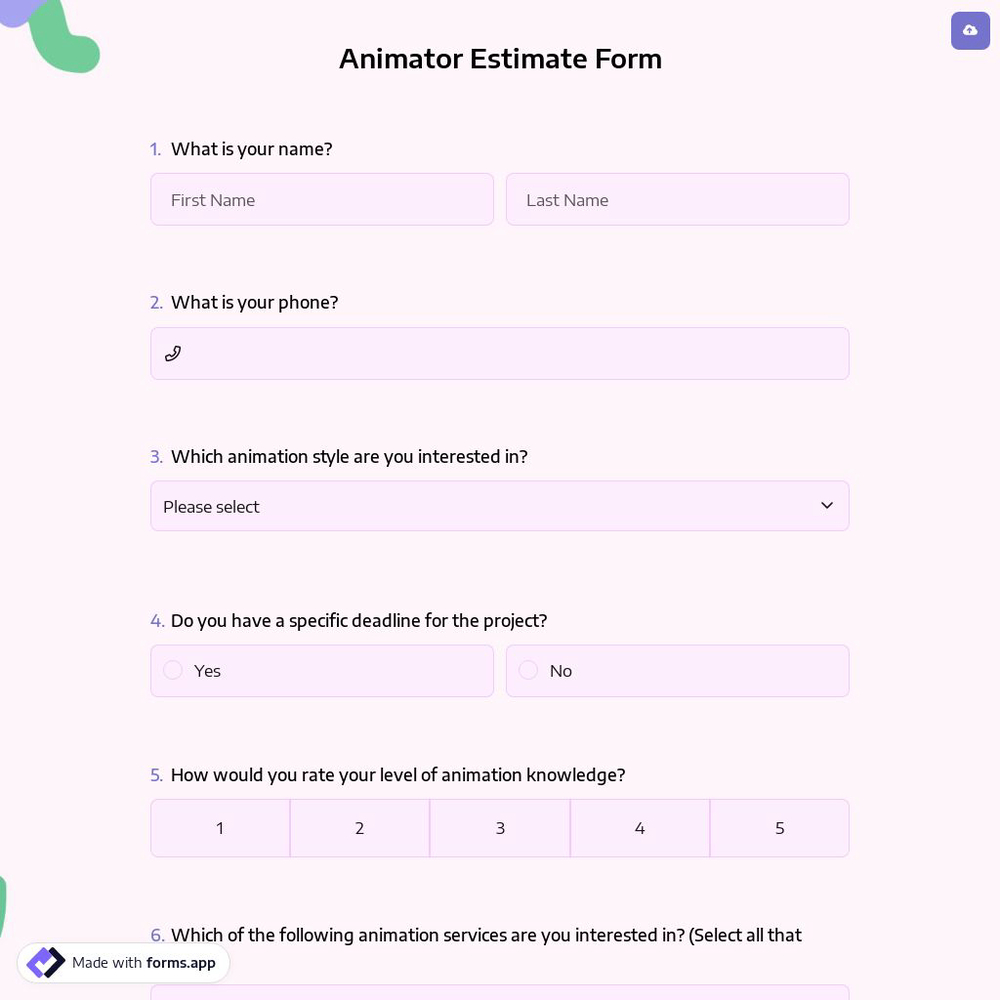1000x1000 pixels.
Task: Select 5 on the knowledge rating scale
Action: pyautogui.click(x=780, y=827)
